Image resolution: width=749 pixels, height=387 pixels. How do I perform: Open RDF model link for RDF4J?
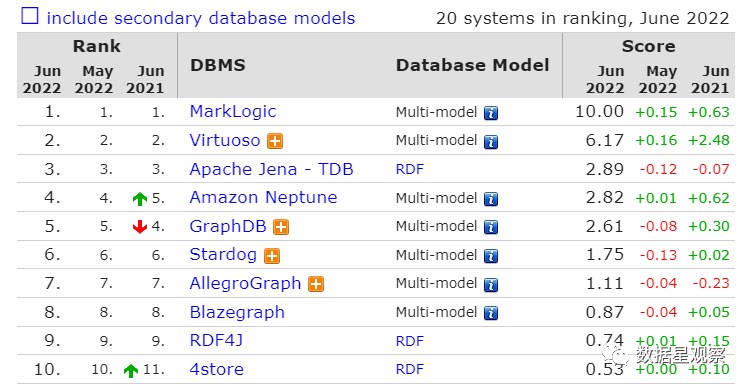[x=410, y=341]
